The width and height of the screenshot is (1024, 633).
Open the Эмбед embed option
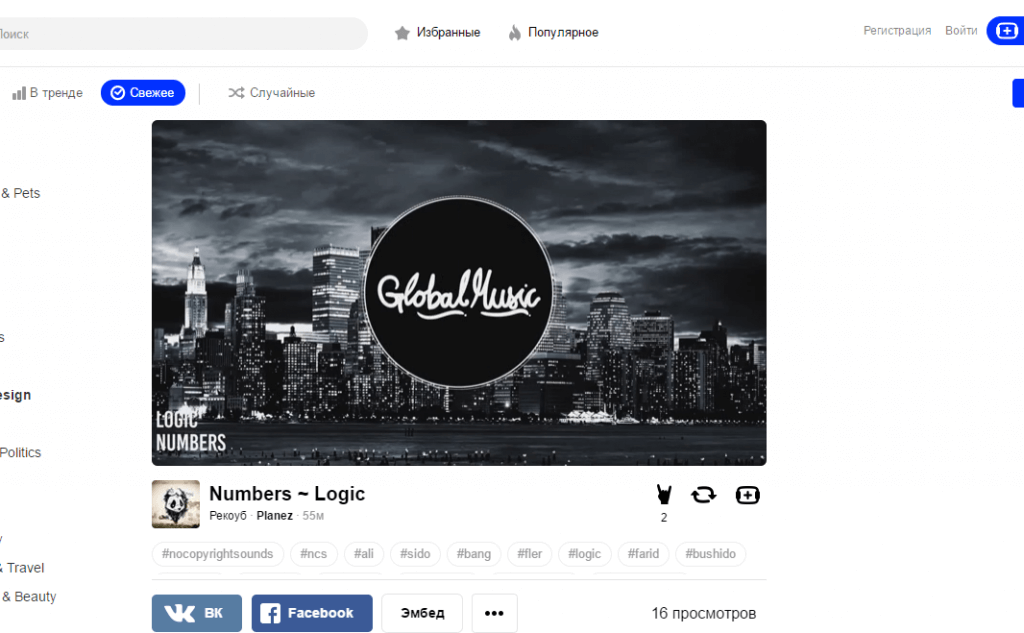click(422, 613)
